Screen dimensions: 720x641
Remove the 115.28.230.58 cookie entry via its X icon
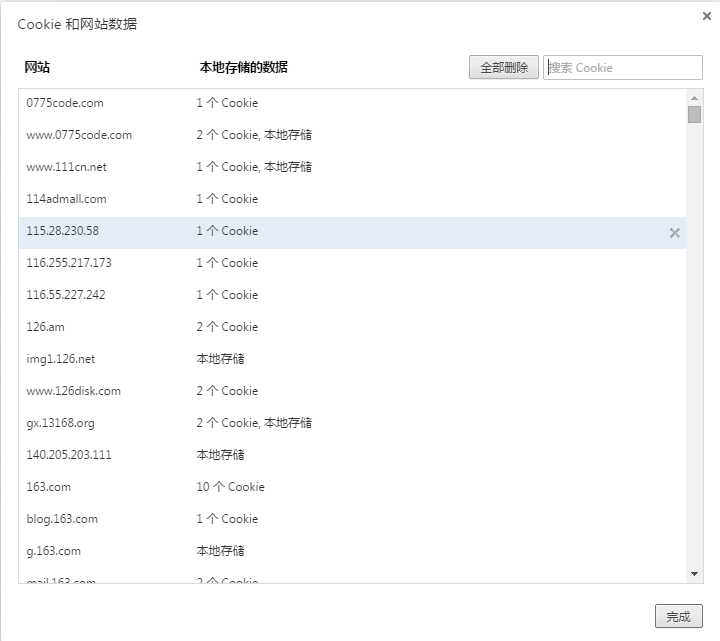pos(674,233)
